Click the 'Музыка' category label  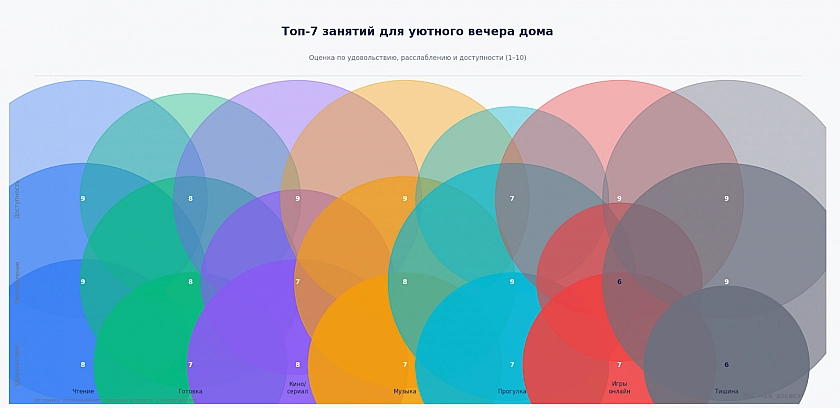(405, 391)
